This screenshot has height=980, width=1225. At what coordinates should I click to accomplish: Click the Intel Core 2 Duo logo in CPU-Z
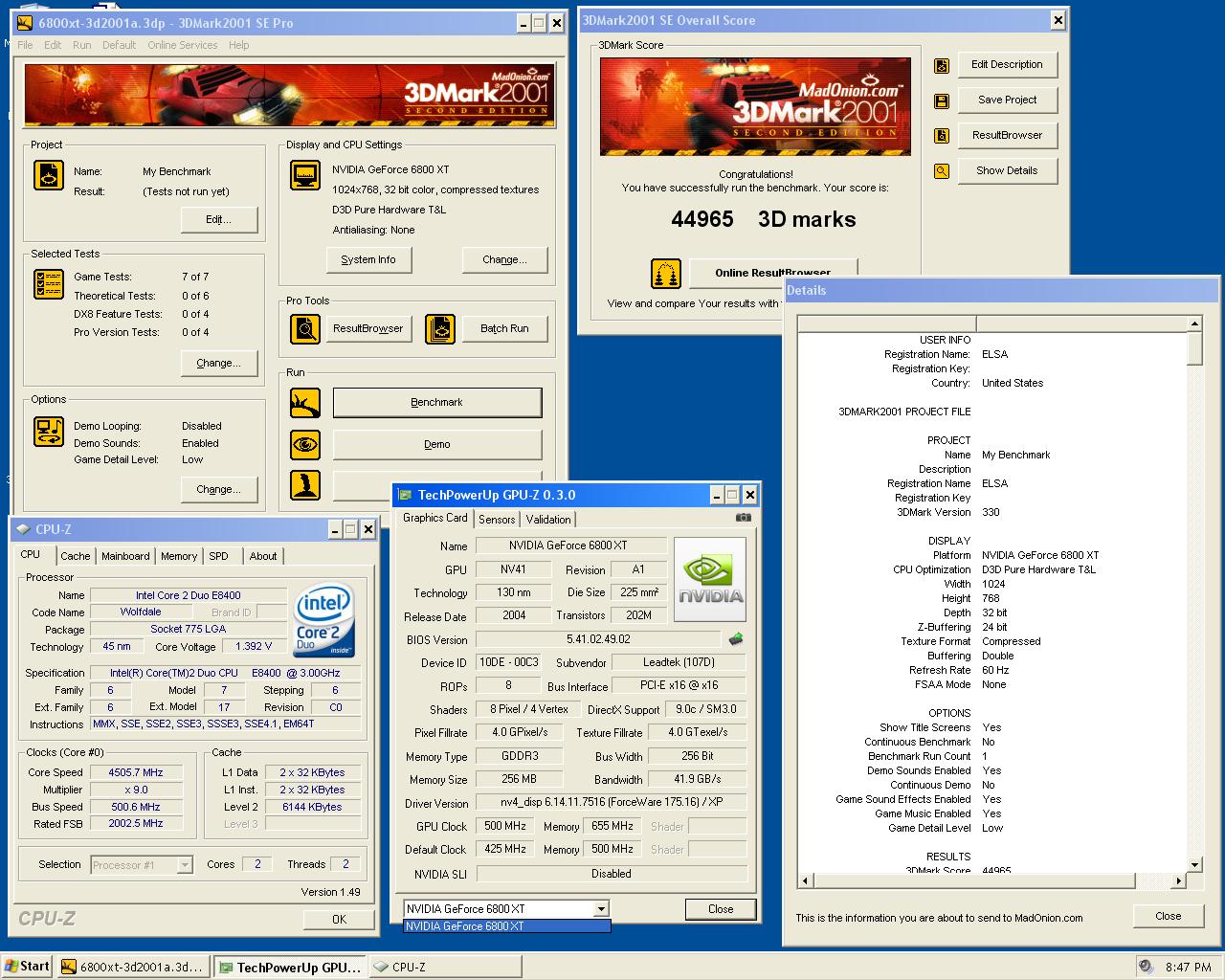[323, 621]
